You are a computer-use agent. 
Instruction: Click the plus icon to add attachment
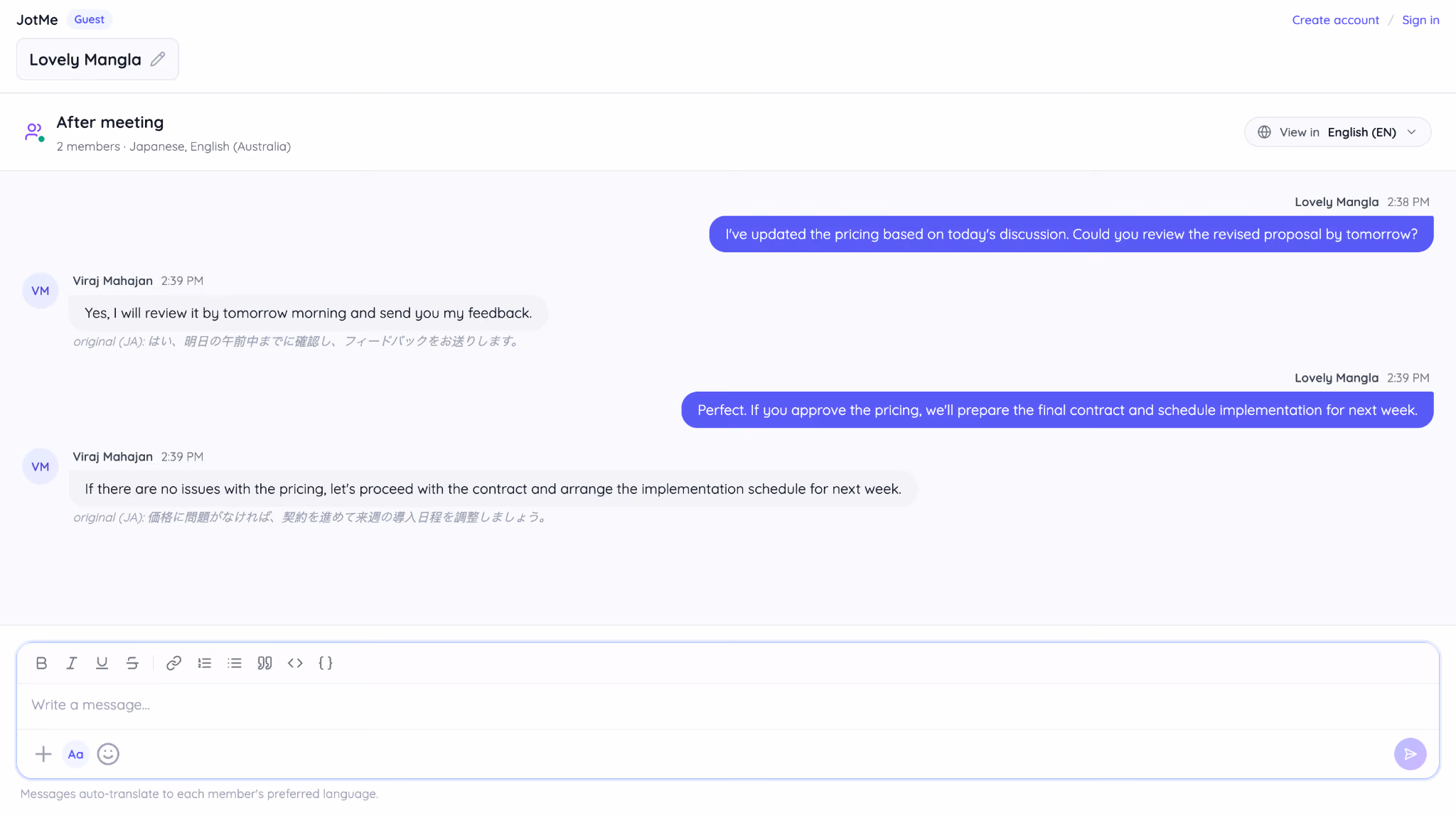coord(43,754)
